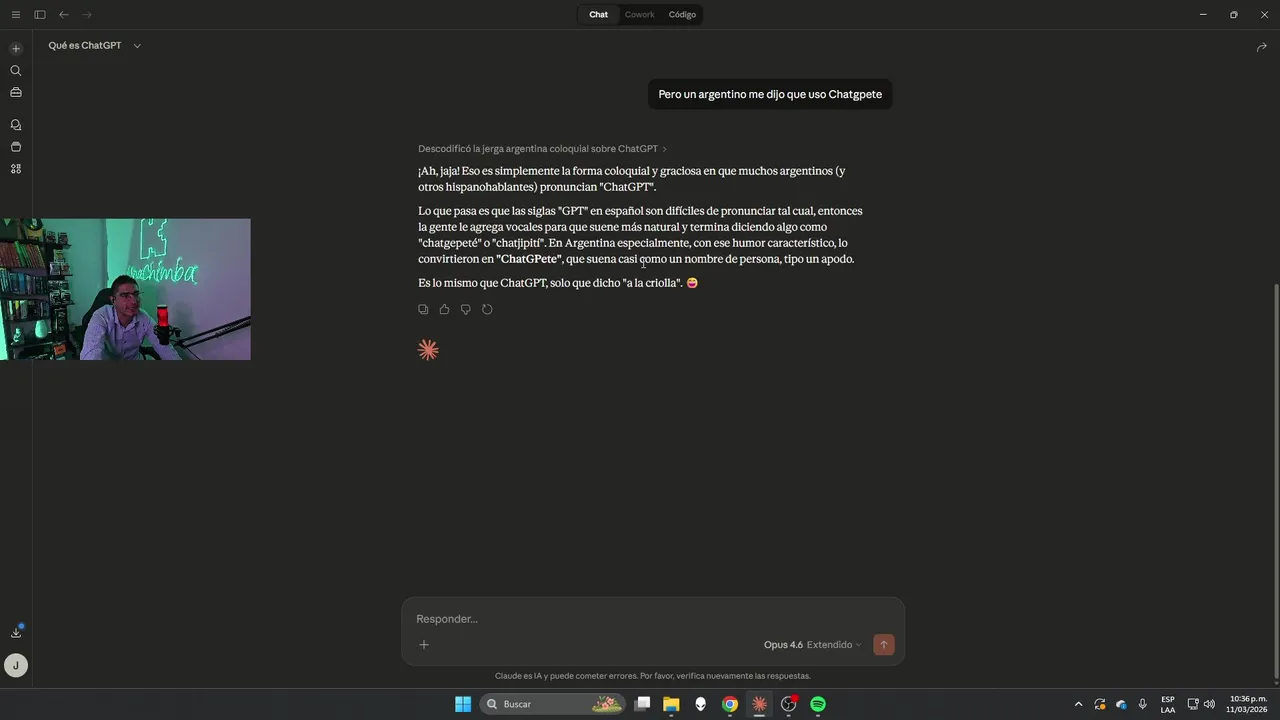Give the response a thumbs down
The image size is (1280, 720).
465,309
